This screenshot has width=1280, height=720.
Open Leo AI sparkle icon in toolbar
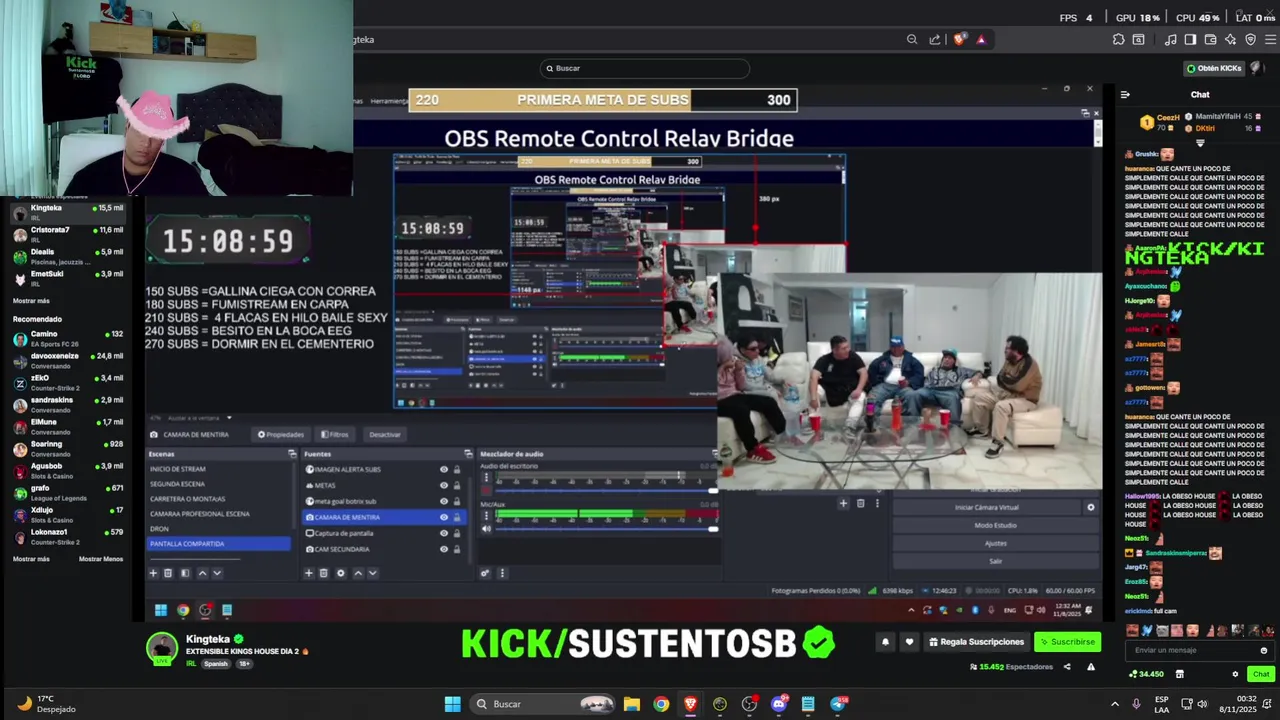tap(1230, 40)
